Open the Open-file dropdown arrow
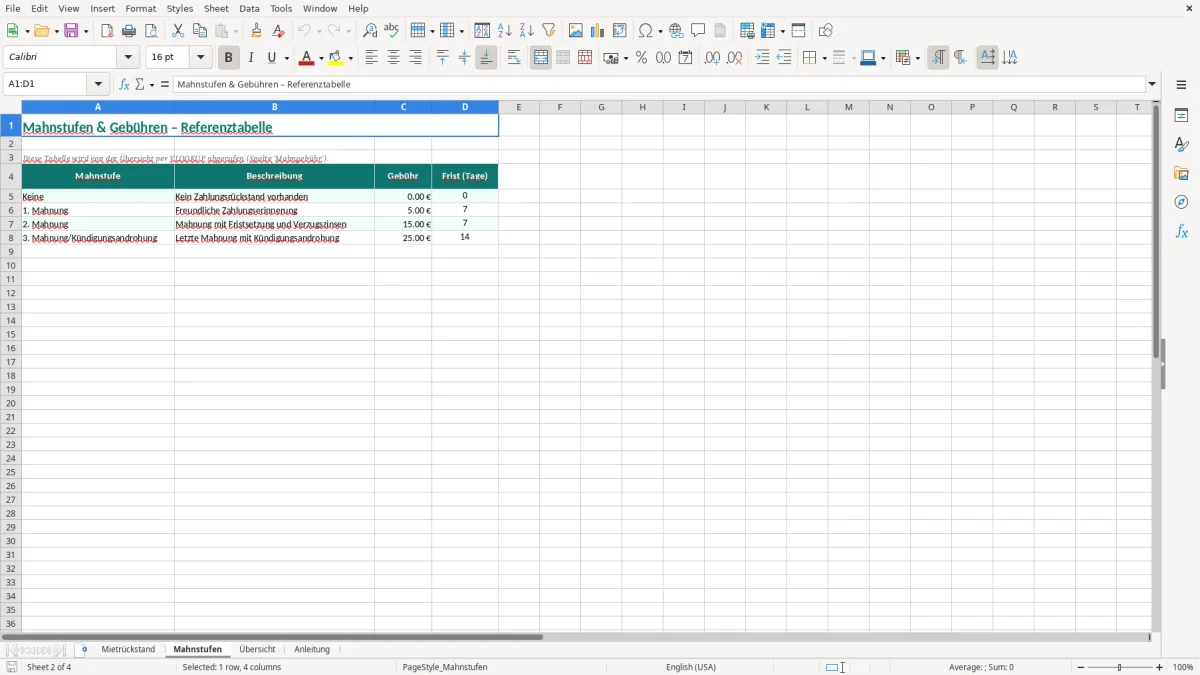The width and height of the screenshot is (1200, 675). tap(56, 31)
